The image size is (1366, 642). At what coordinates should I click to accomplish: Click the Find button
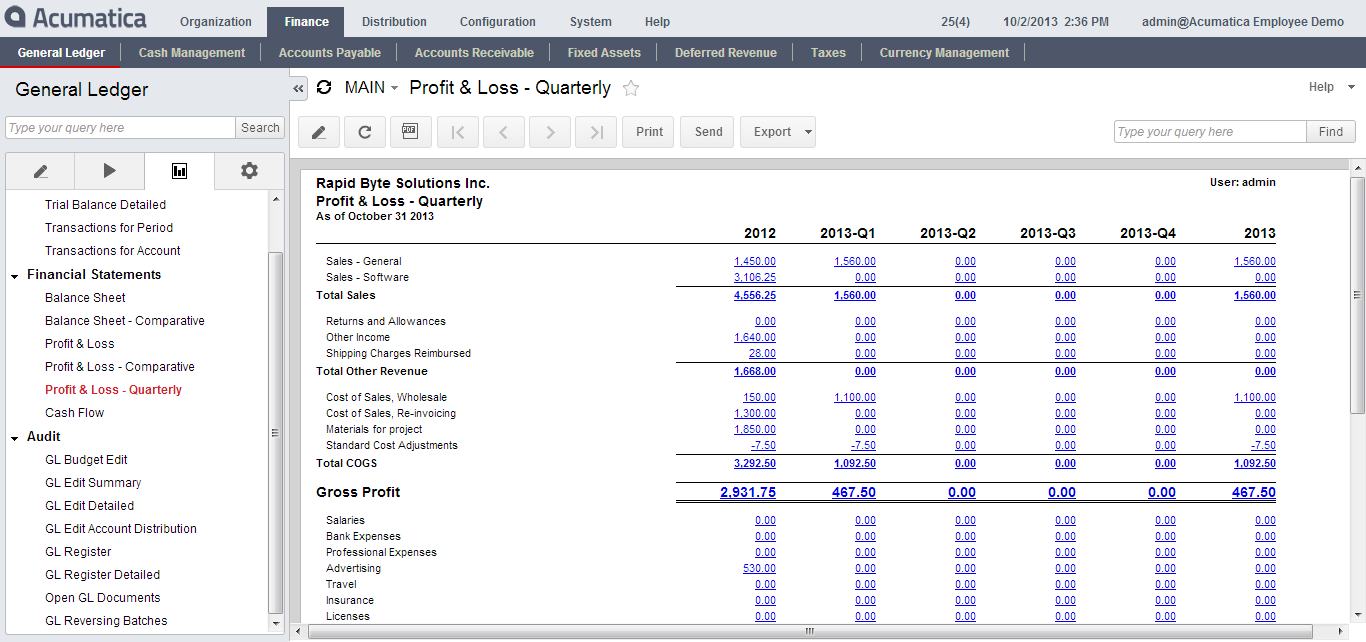tap(1331, 132)
